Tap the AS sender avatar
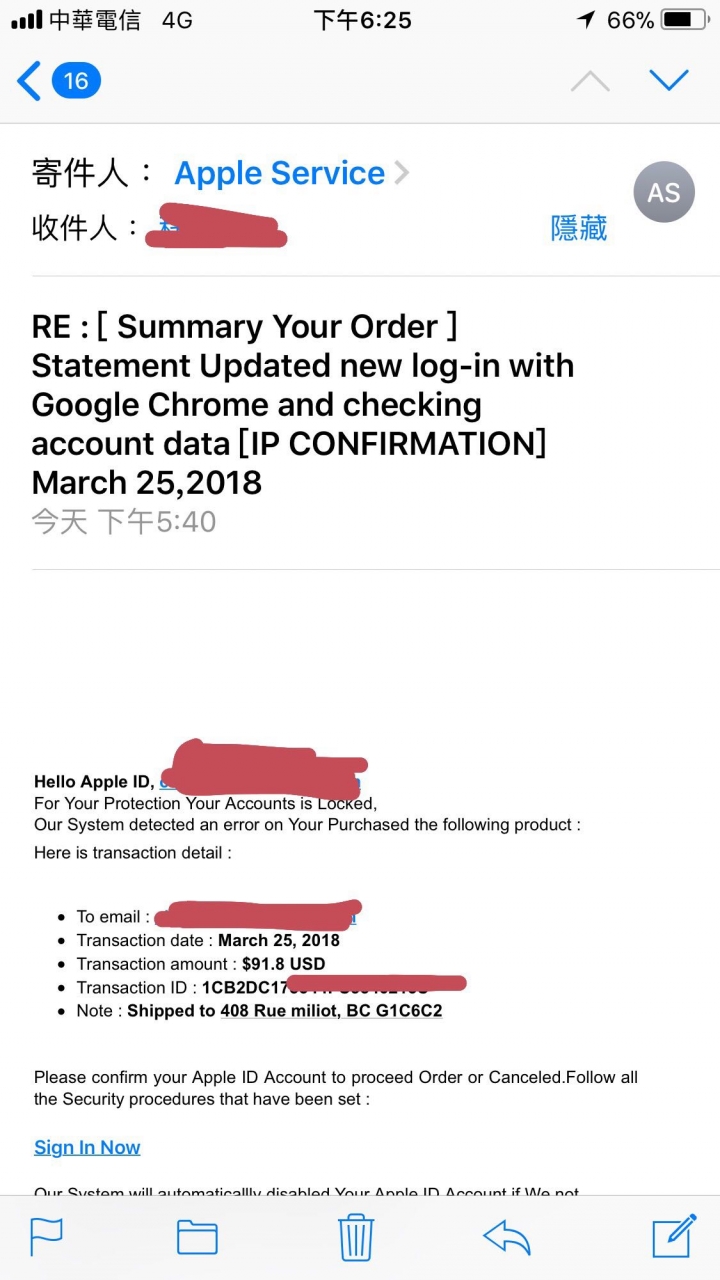Image resolution: width=720 pixels, height=1280 pixels. [664, 192]
